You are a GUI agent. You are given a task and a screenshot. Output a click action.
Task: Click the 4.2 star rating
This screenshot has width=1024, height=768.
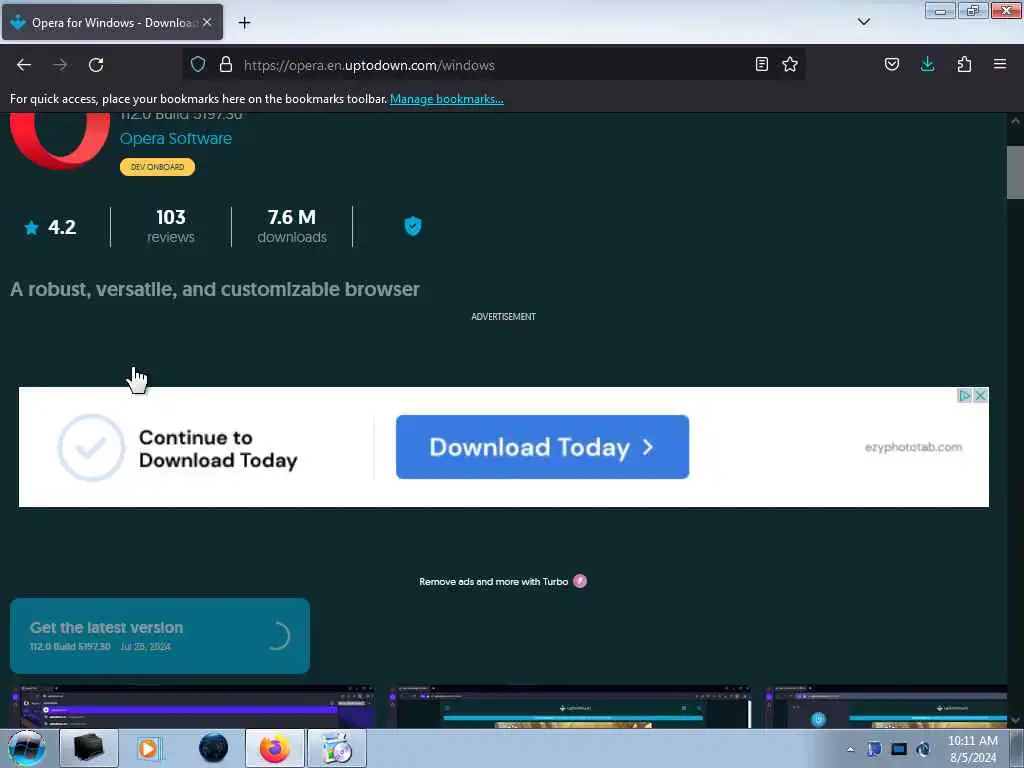50,227
